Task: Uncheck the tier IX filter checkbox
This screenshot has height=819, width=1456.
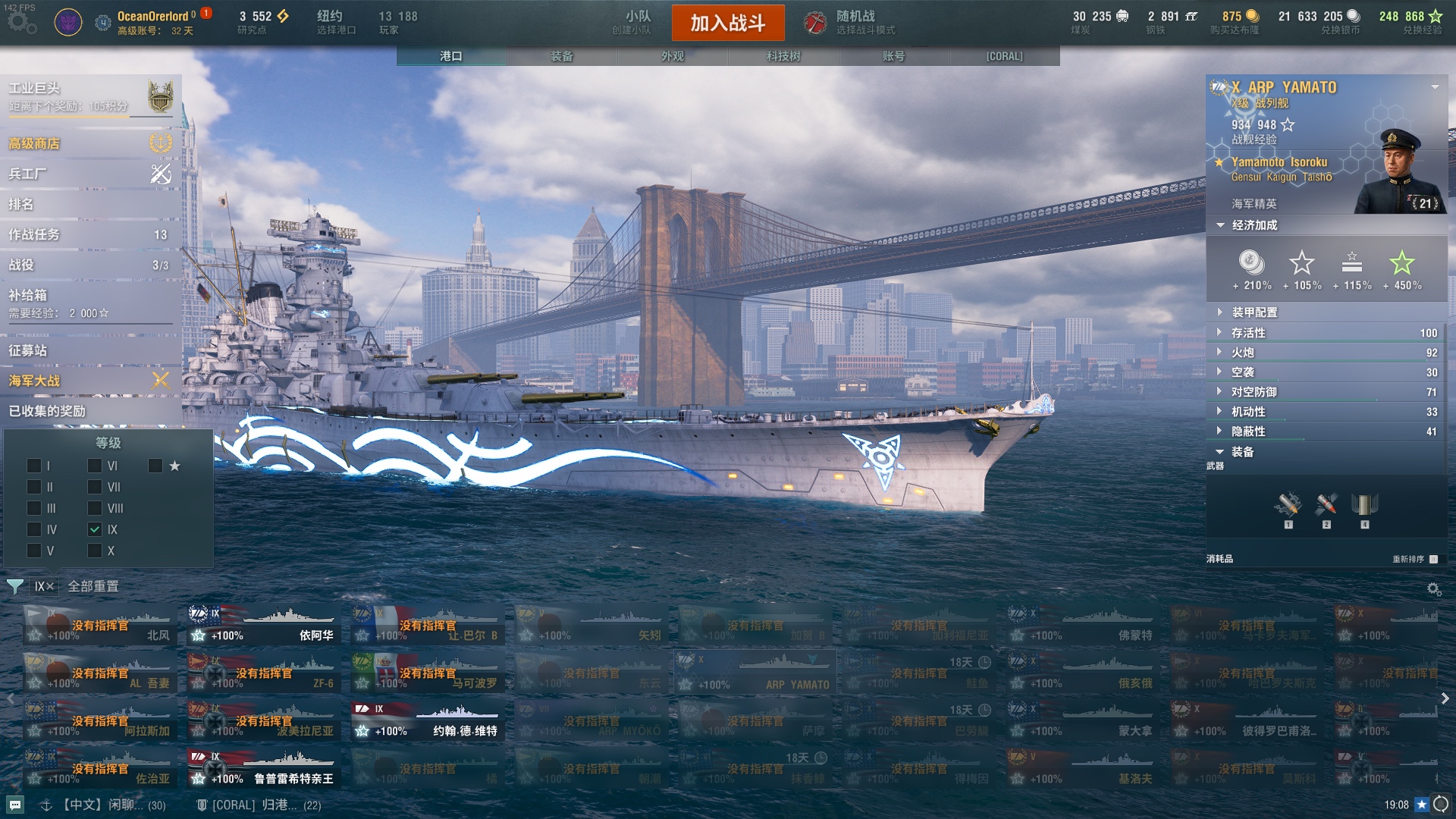Action: point(95,529)
